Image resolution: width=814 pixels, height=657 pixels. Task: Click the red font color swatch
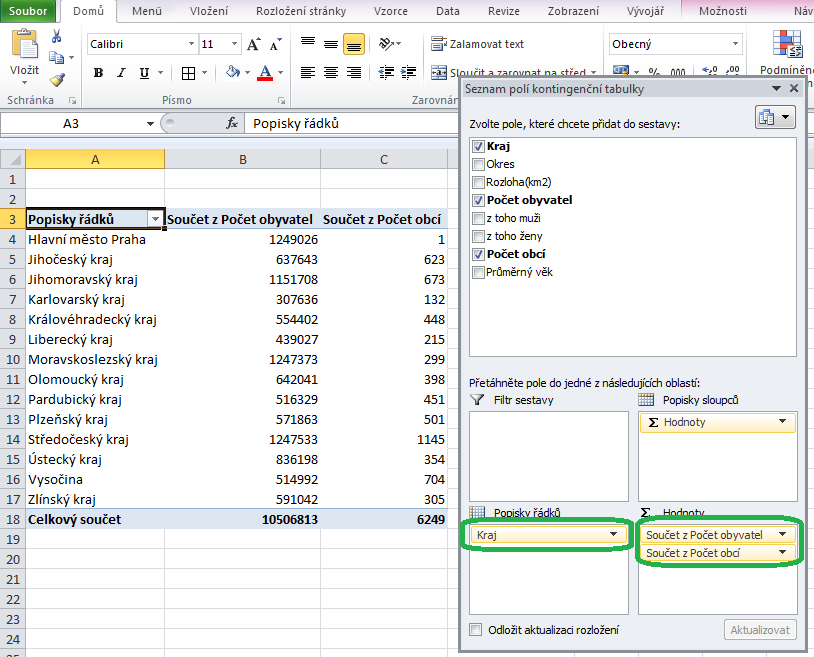265,73
